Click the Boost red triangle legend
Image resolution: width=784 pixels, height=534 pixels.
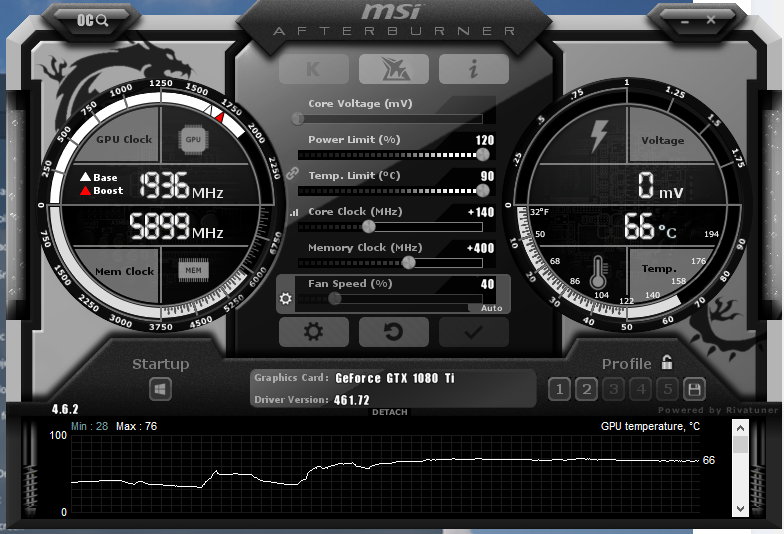pyautogui.click(x=102, y=190)
